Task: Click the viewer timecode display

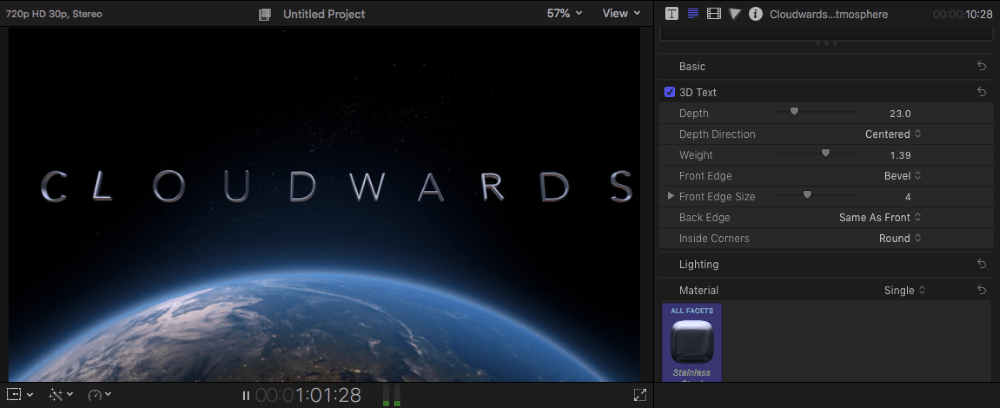Action: coord(308,395)
